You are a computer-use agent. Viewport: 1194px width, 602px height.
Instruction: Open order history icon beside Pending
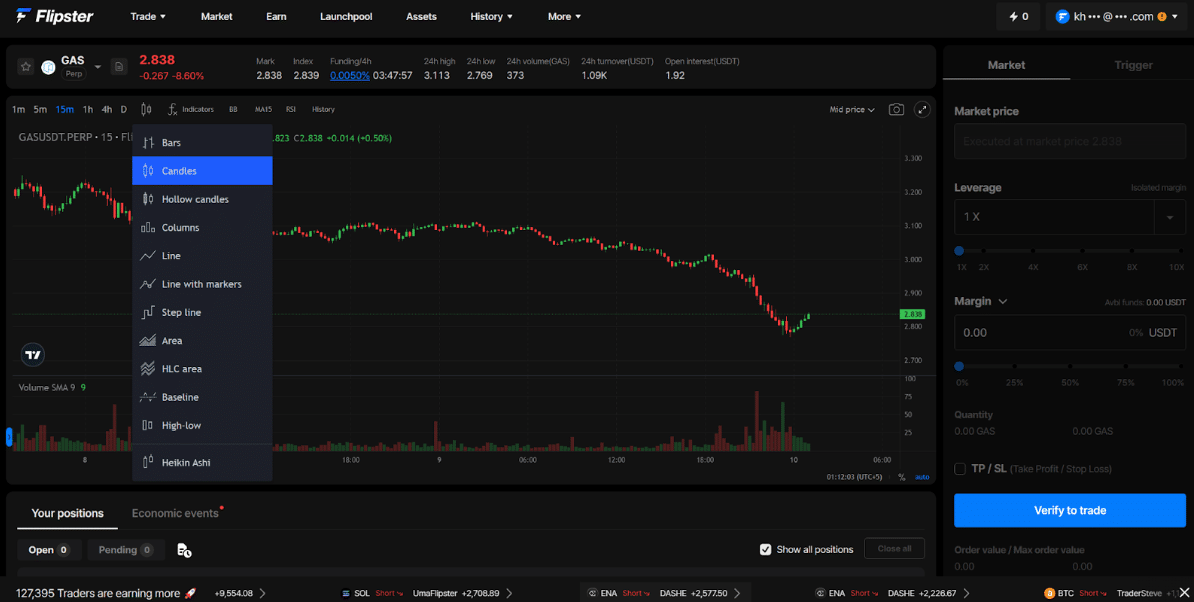pos(184,549)
